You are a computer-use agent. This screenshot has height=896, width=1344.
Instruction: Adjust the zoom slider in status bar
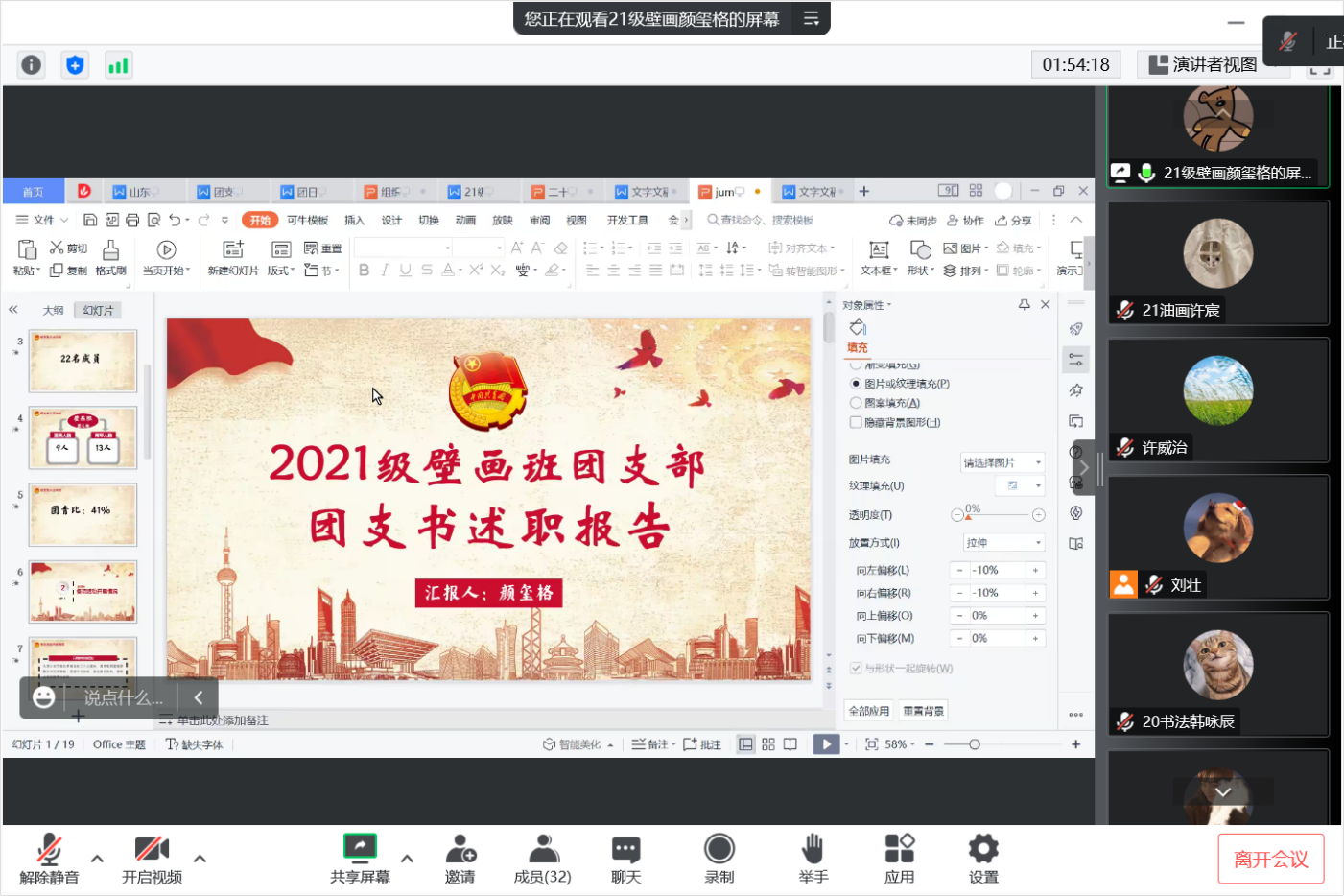[x=975, y=744]
